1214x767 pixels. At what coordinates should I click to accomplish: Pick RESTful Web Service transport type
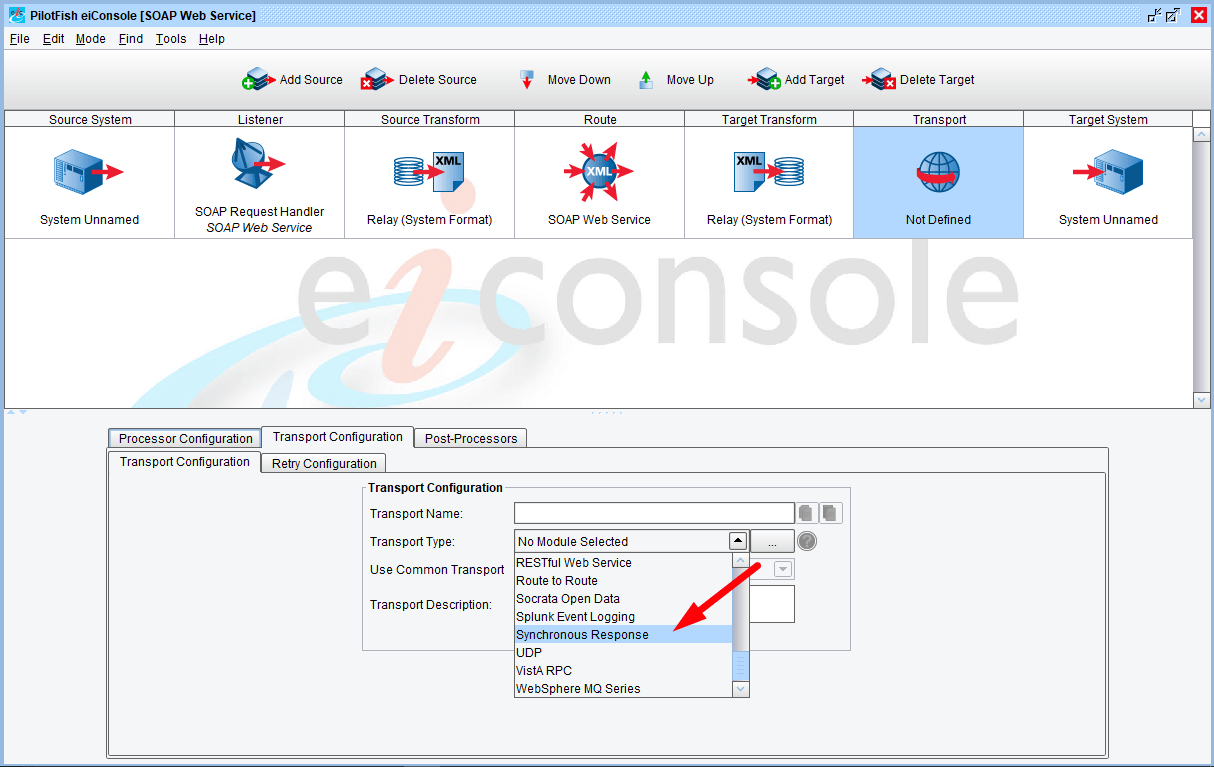(573, 563)
